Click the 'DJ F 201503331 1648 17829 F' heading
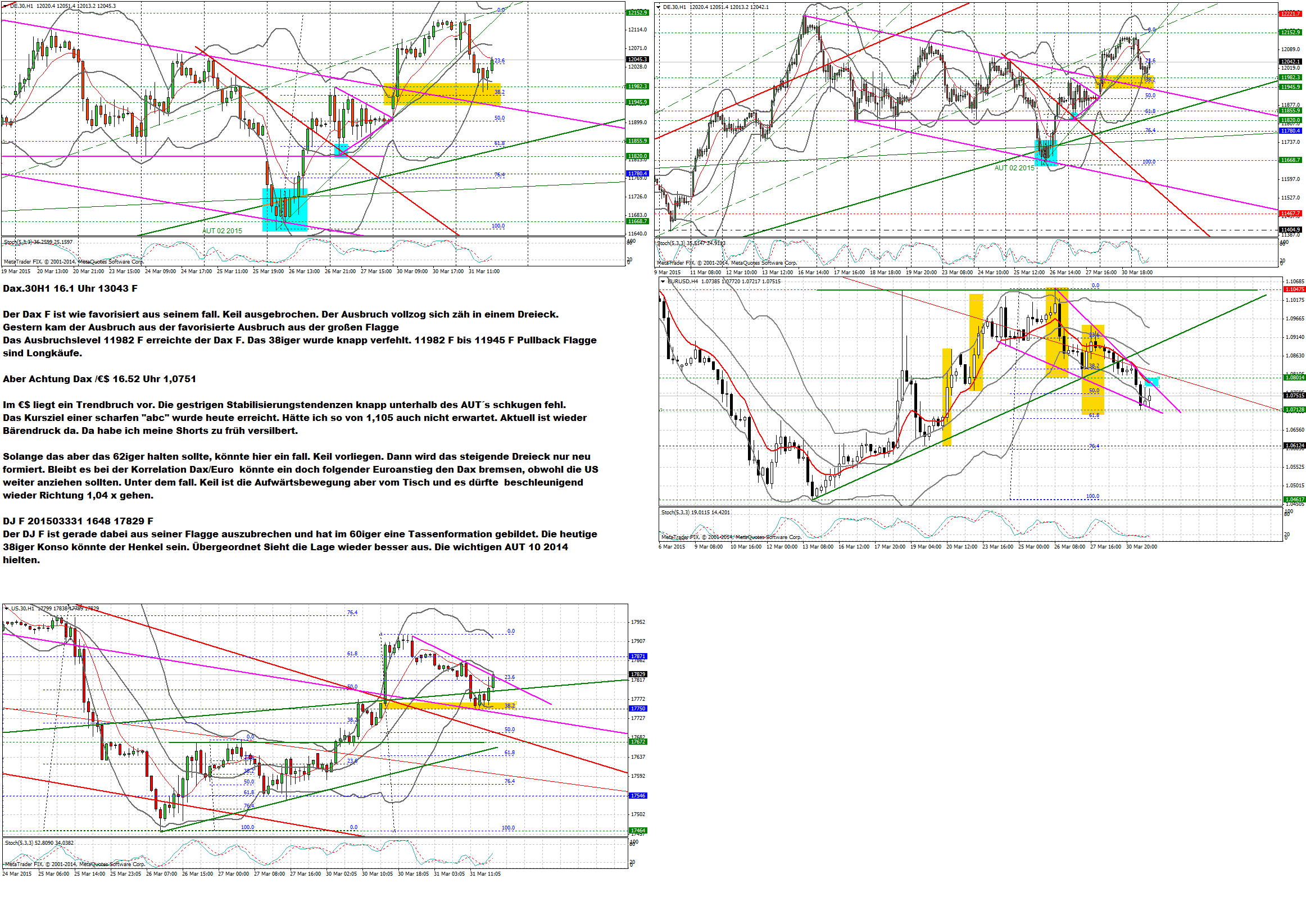The width and height of the screenshot is (1306, 924). click(x=78, y=520)
